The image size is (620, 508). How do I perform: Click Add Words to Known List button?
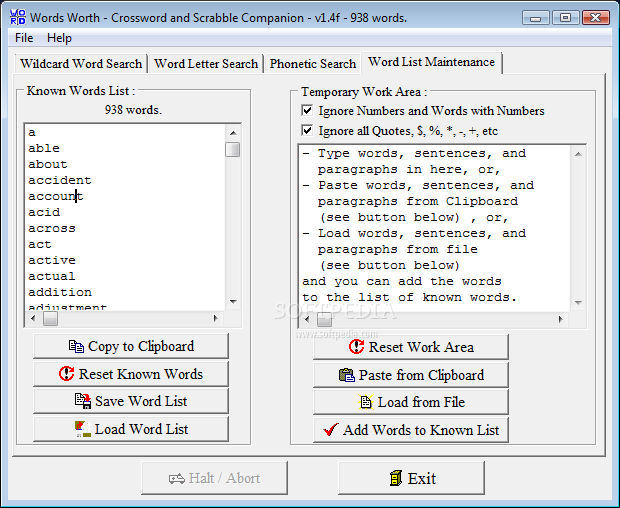[x=411, y=430]
